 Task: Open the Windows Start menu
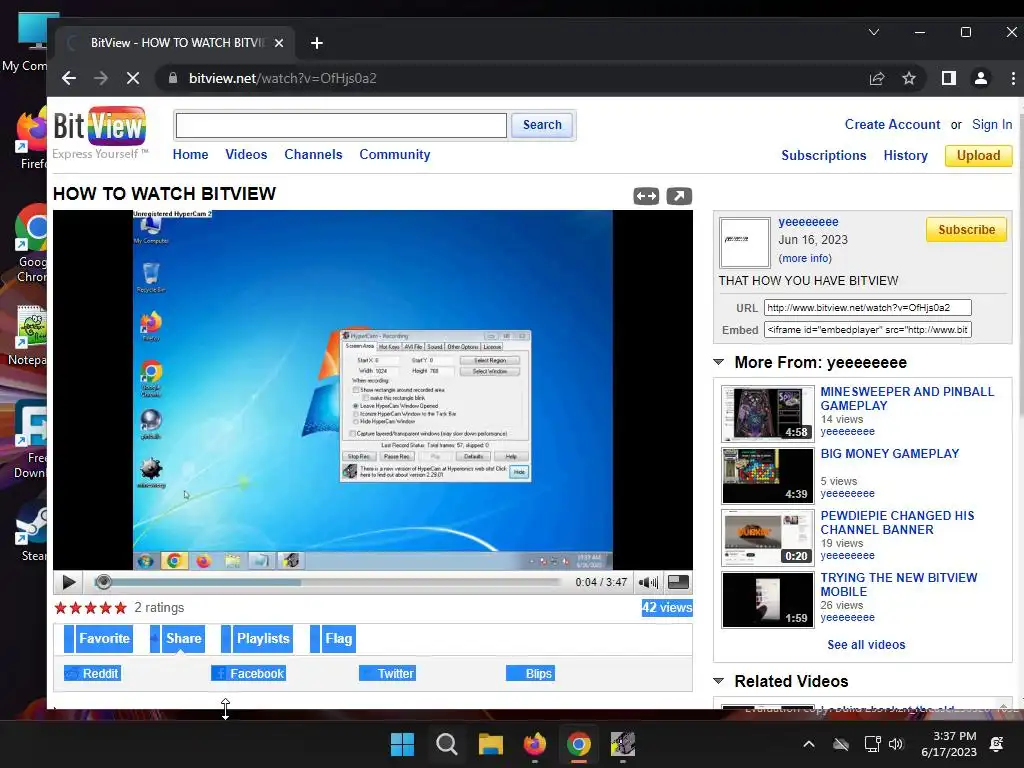pyautogui.click(x=402, y=744)
